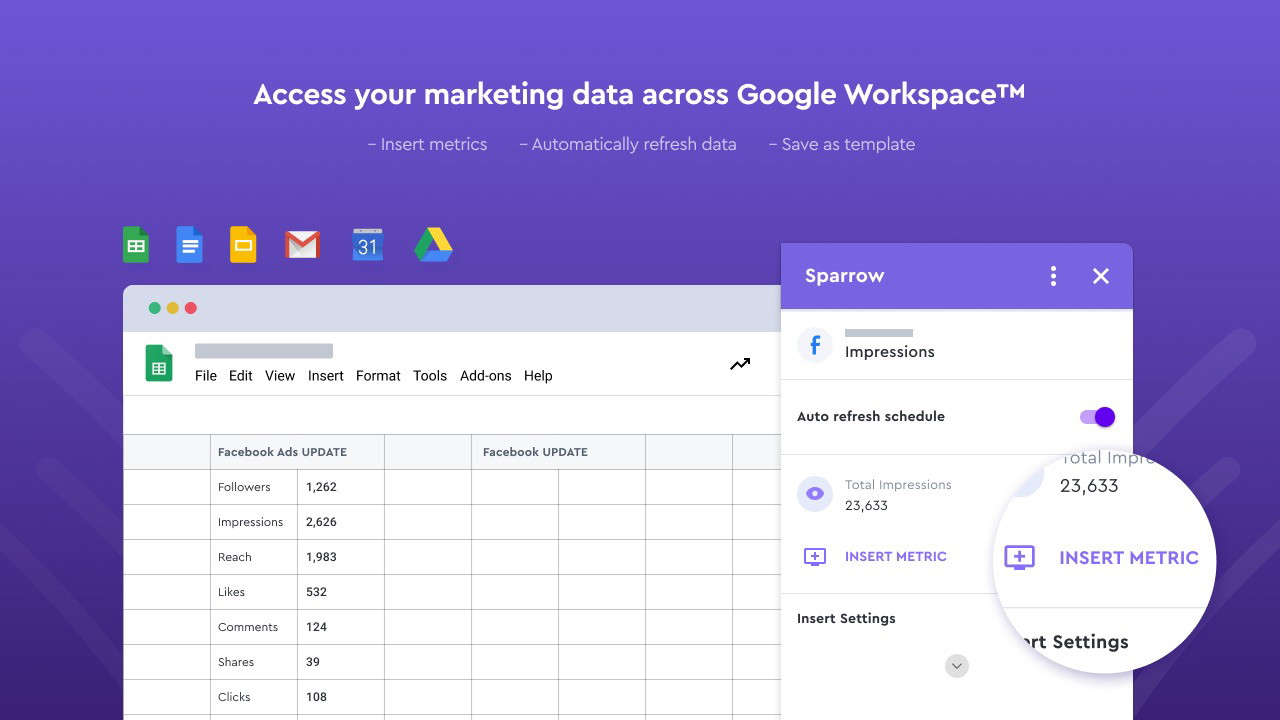Expand Insert Settings with the chevron

tap(957, 666)
